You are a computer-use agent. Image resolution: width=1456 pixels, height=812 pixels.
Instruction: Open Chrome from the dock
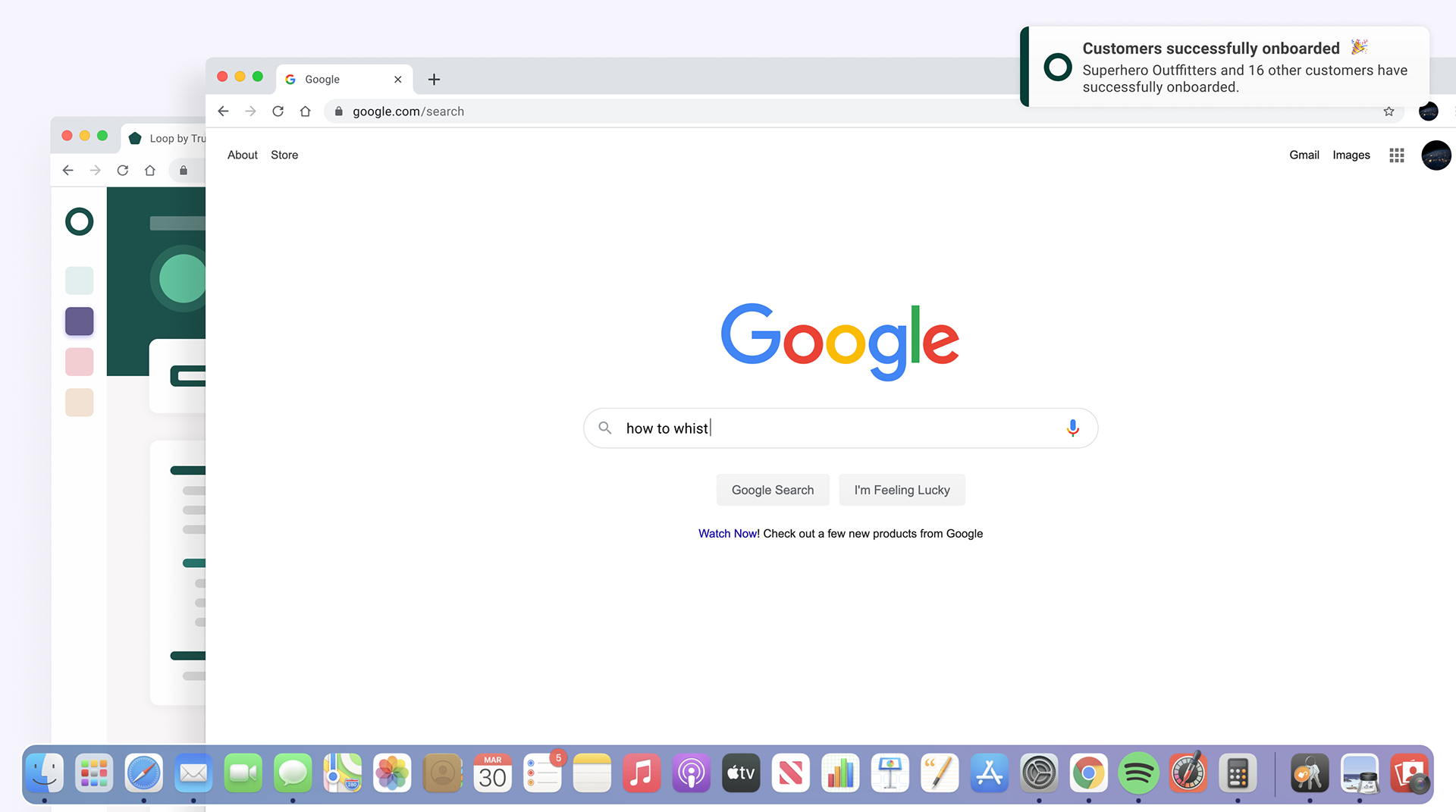coord(1089,773)
